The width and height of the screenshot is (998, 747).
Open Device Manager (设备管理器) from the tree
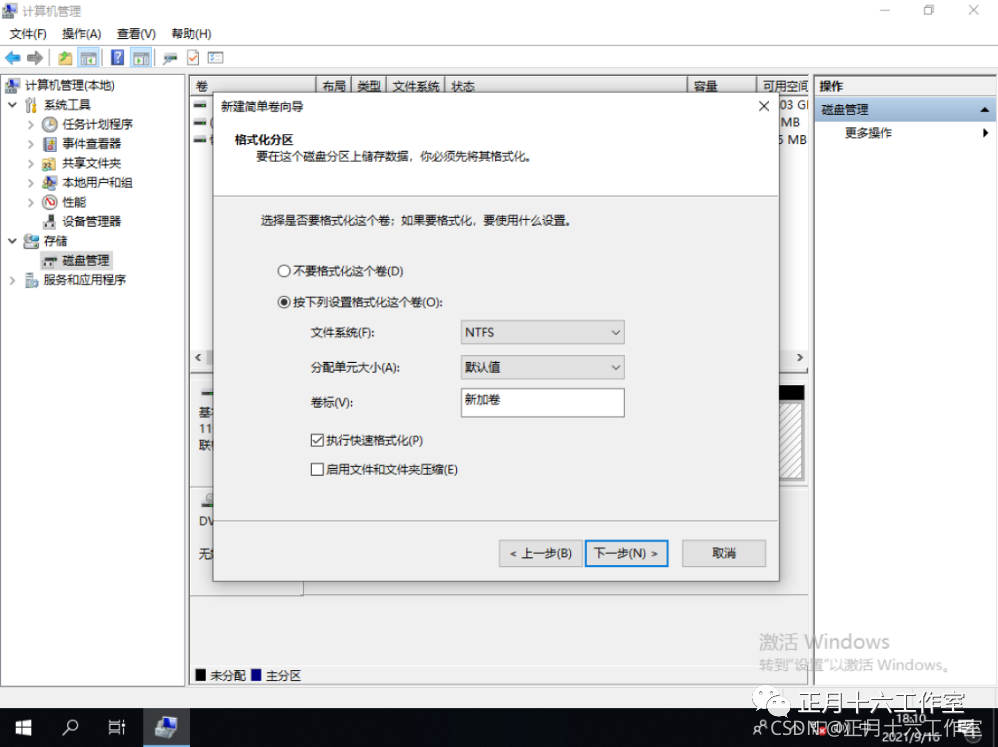click(86, 221)
